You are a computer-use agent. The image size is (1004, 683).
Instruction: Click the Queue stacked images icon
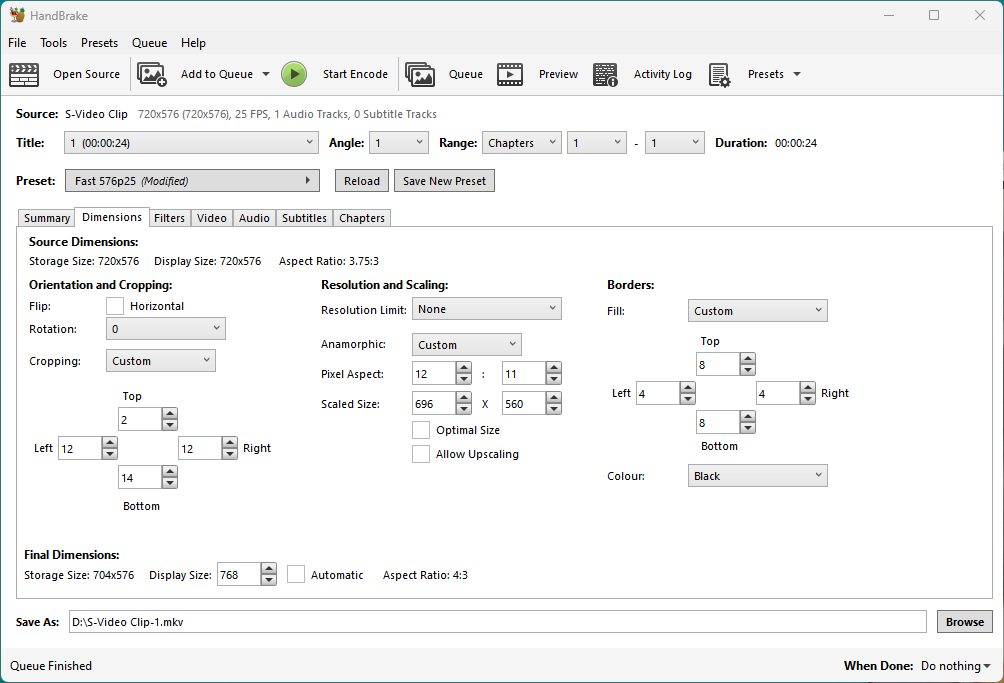coord(420,74)
